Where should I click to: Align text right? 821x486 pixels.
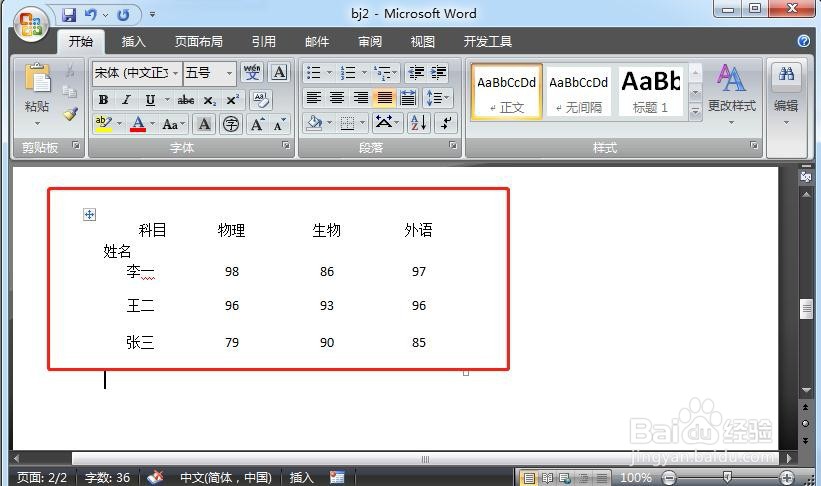360,97
